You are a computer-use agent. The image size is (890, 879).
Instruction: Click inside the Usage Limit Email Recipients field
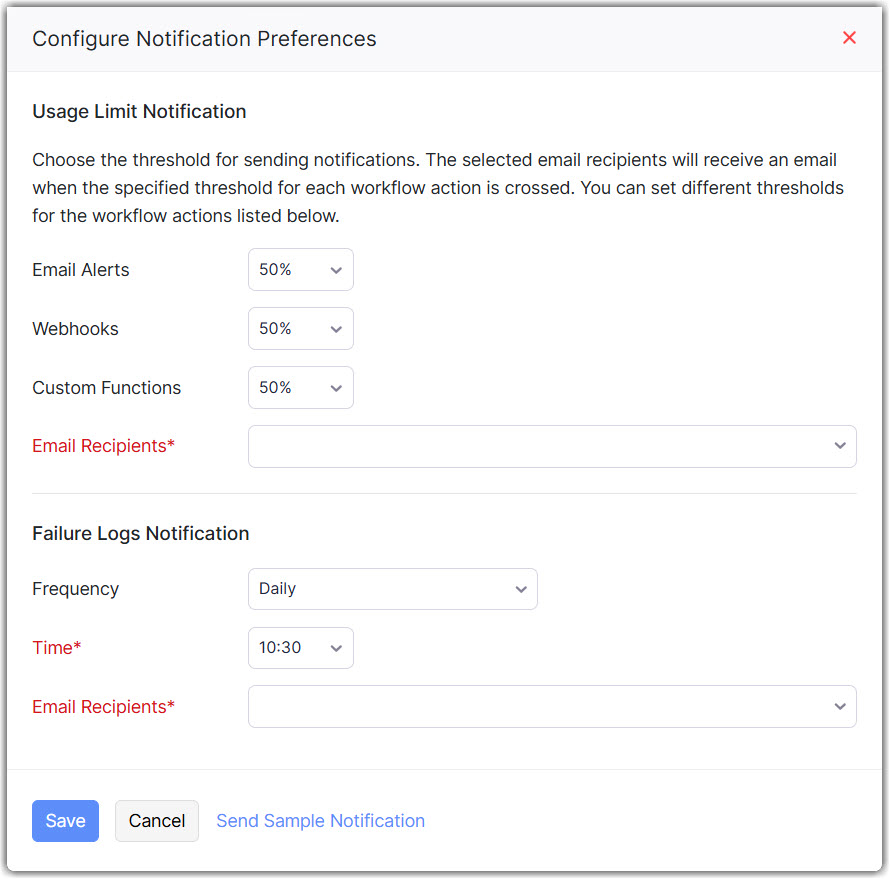tap(540, 446)
